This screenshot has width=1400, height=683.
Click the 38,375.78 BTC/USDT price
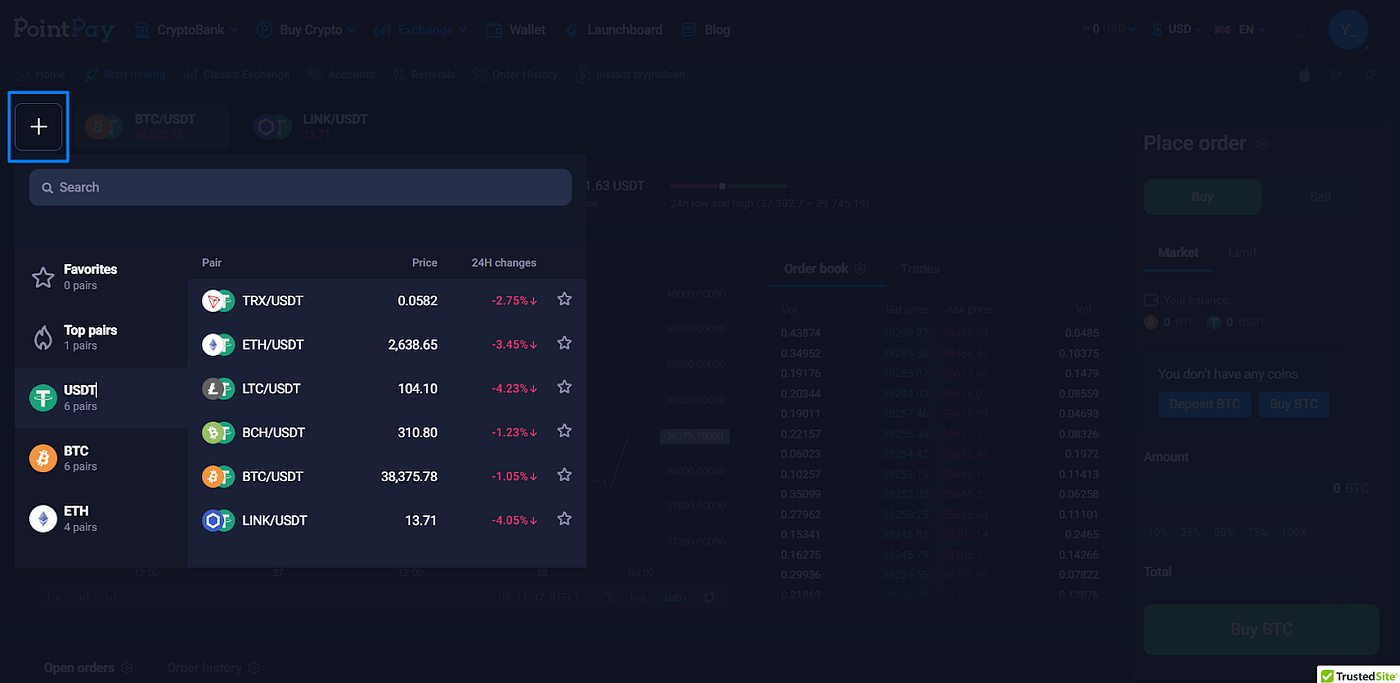pyautogui.click(x=409, y=476)
